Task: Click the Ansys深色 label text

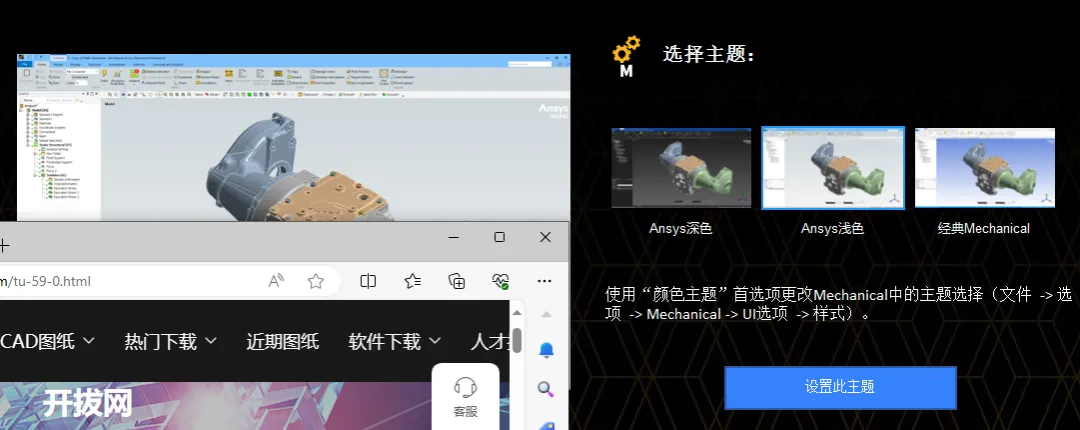Action: (x=681, y=229)
